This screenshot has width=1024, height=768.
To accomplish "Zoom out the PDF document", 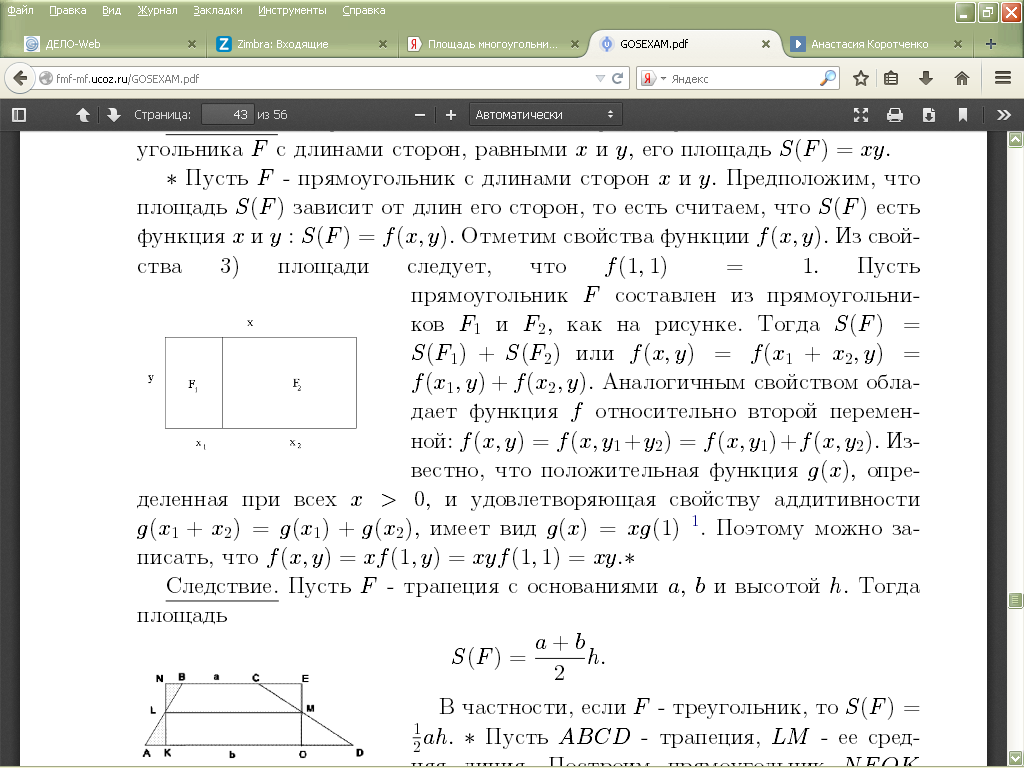I will tap(420, 115).
